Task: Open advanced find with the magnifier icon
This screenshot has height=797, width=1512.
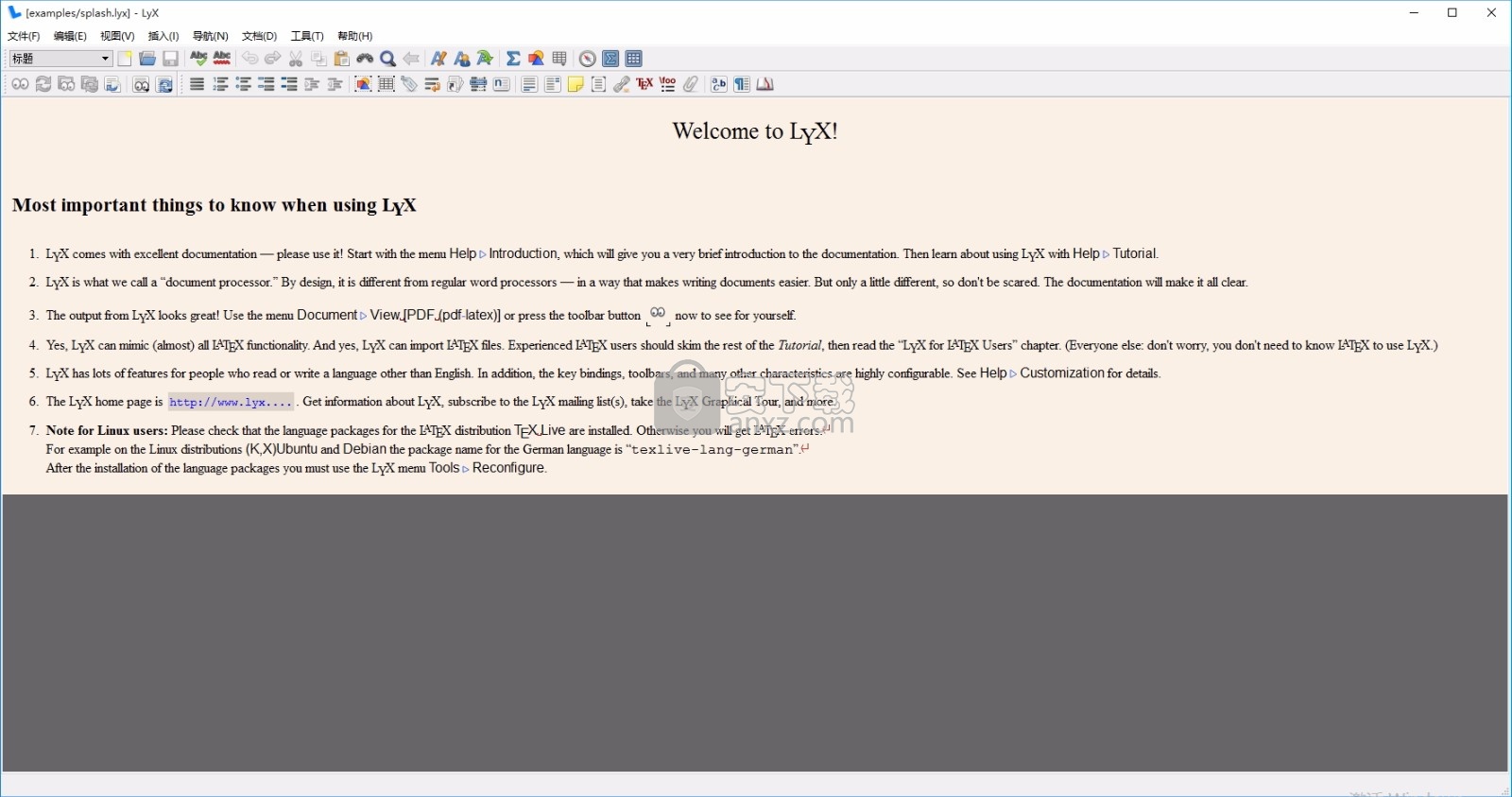Action: click(387, 59)
